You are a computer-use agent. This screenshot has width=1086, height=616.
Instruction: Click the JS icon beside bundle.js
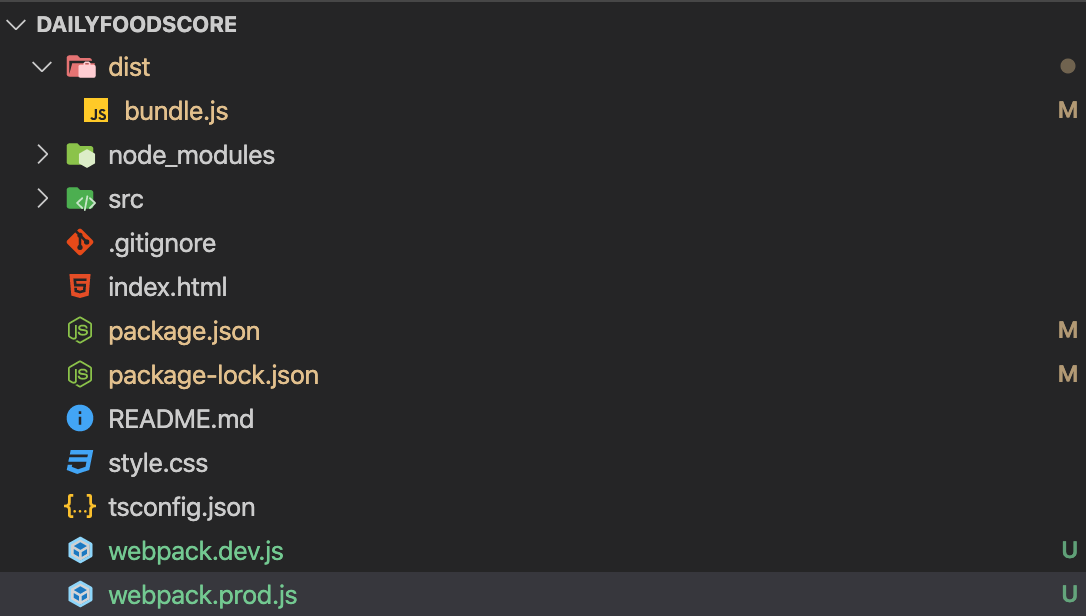[96, 111]
